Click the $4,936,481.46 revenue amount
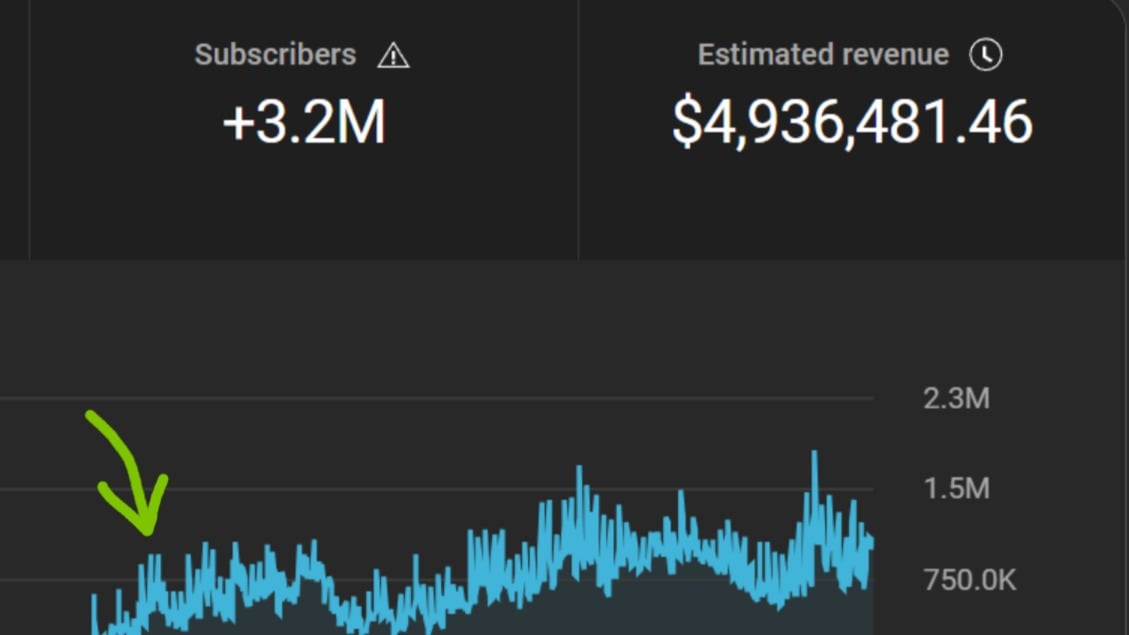 (x=852, y=123)
